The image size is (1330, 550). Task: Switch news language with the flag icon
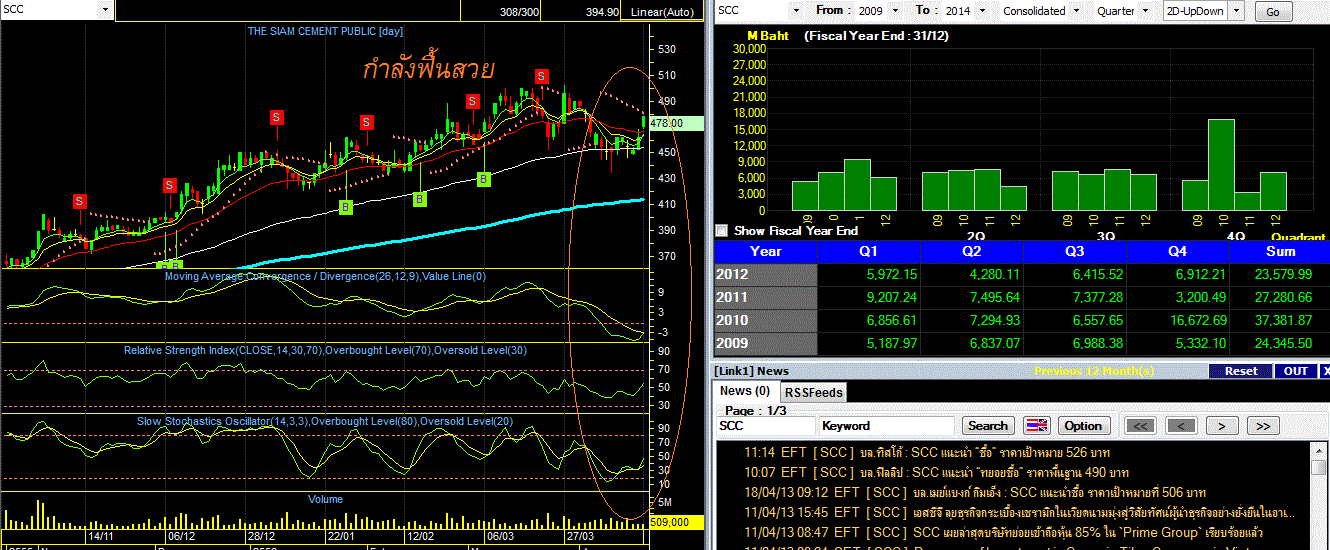point(1037,425)
